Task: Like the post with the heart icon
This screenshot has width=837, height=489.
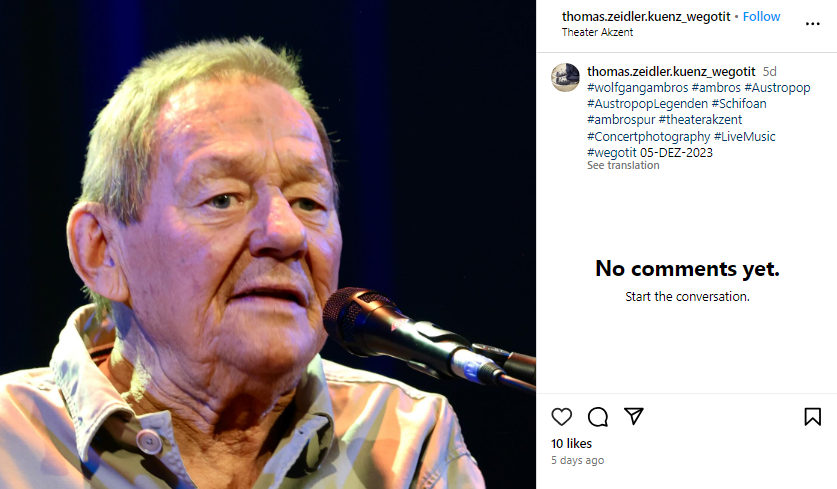Action: (562, 416)
